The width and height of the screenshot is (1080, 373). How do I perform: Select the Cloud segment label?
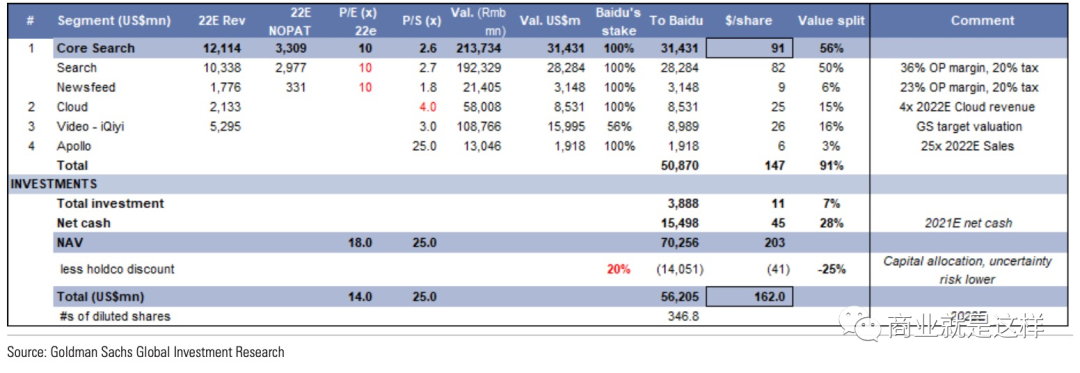coord(72,107)
